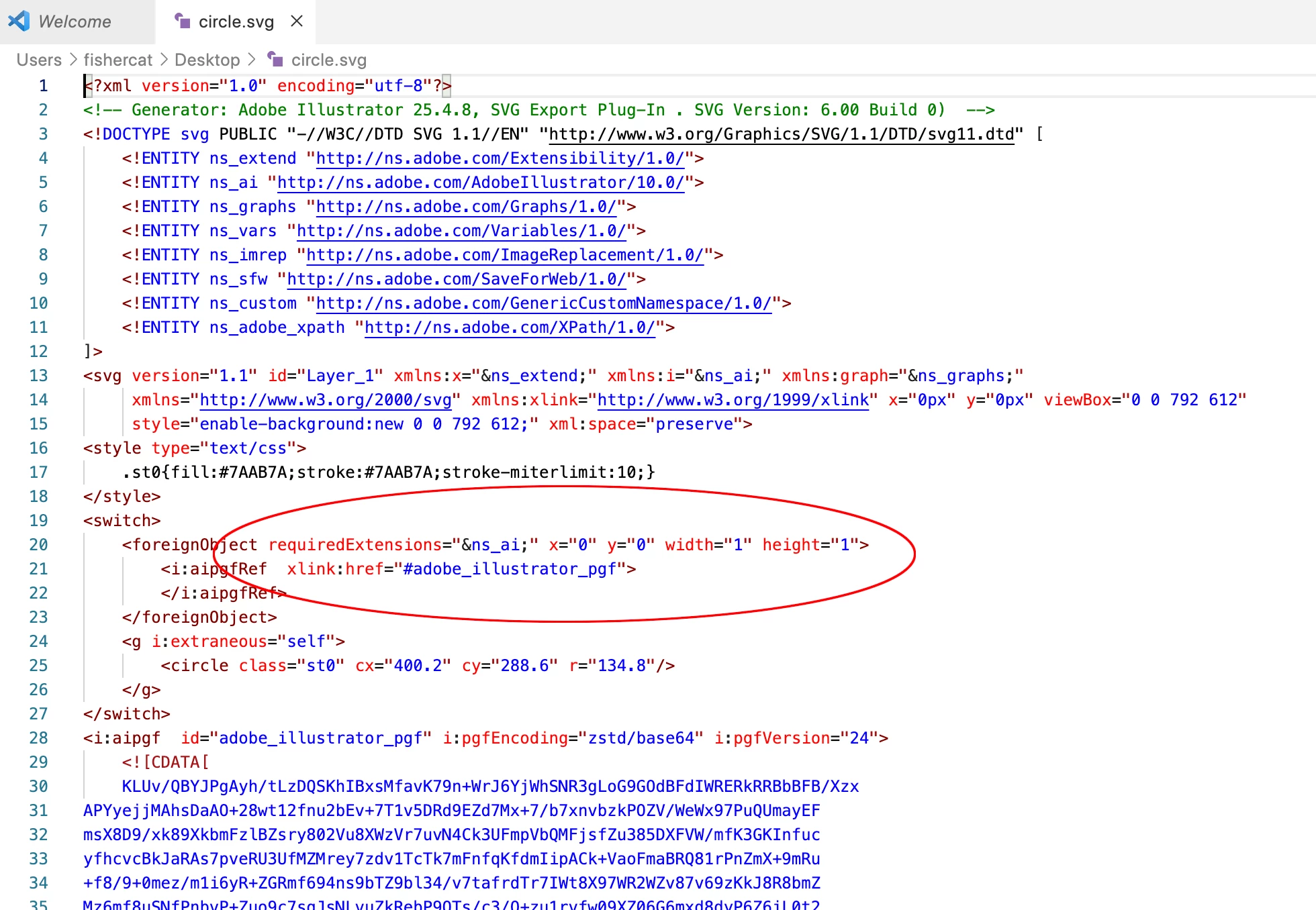Open the AdobeIllustrator/10.0 namespace URL

tap(480, 183)
